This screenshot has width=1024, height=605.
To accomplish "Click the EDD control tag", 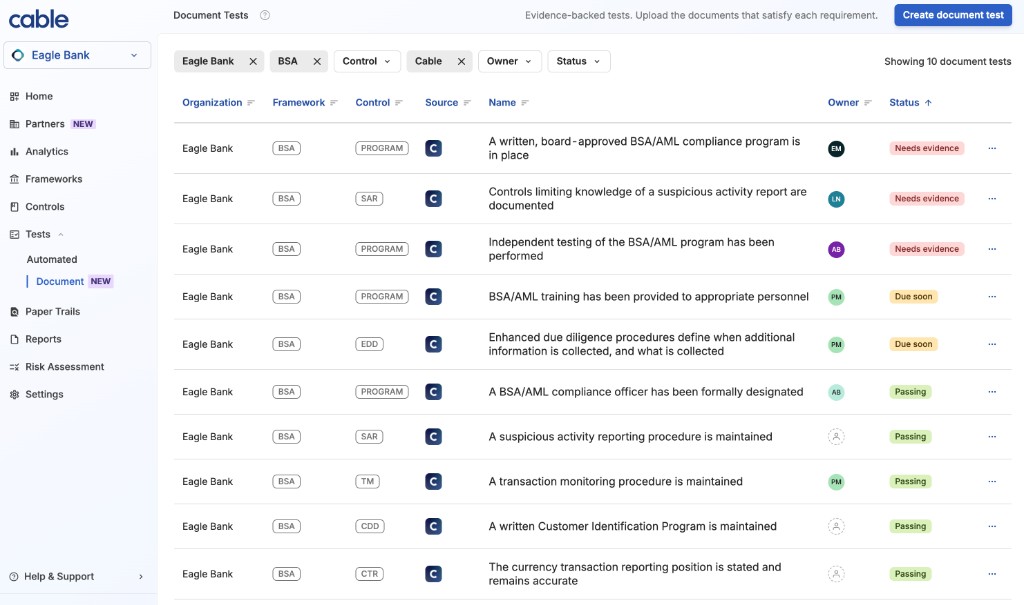I will click(x=370, y=344).
